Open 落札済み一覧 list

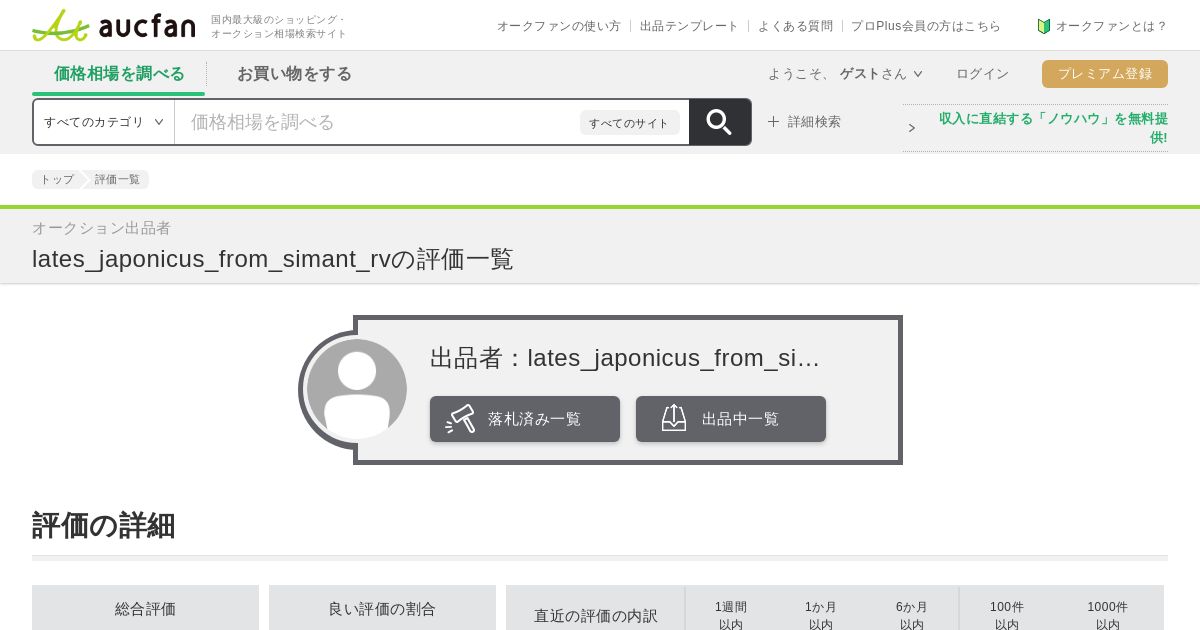coord(525,419)
